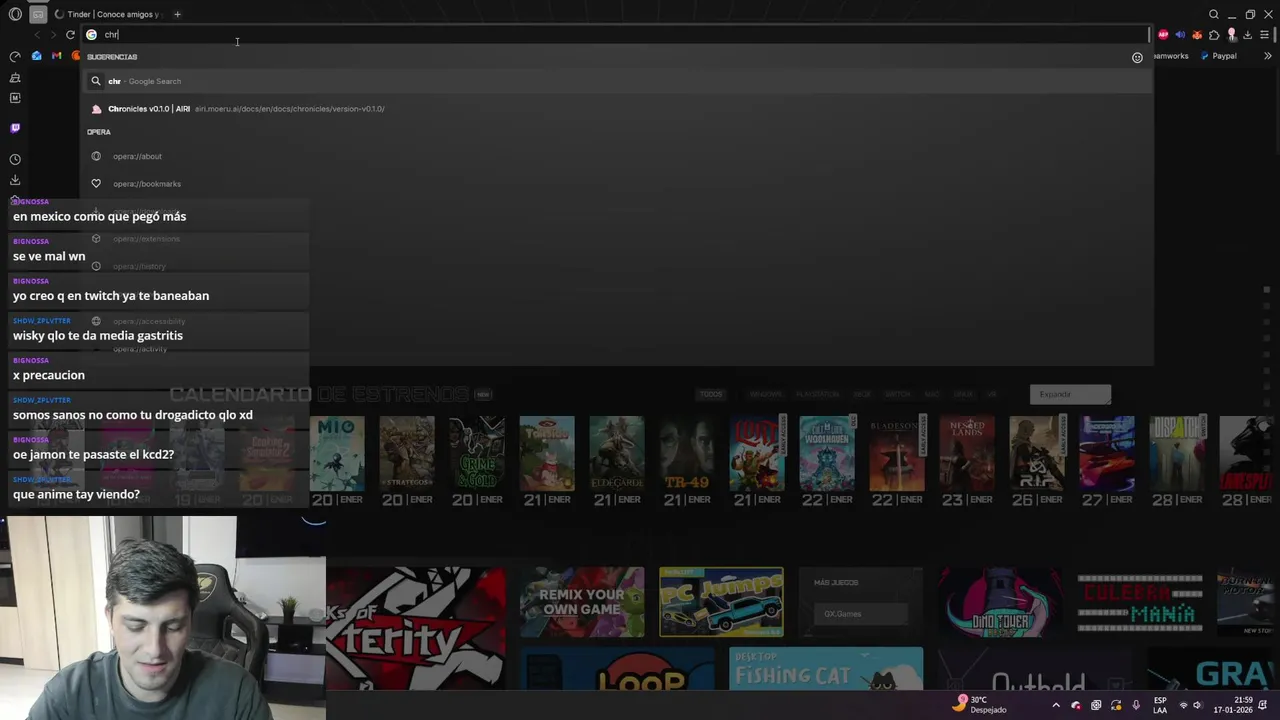Click the smiley feedback icon in suggestions
1280x720 pixels.
[x=1137, y=57]
